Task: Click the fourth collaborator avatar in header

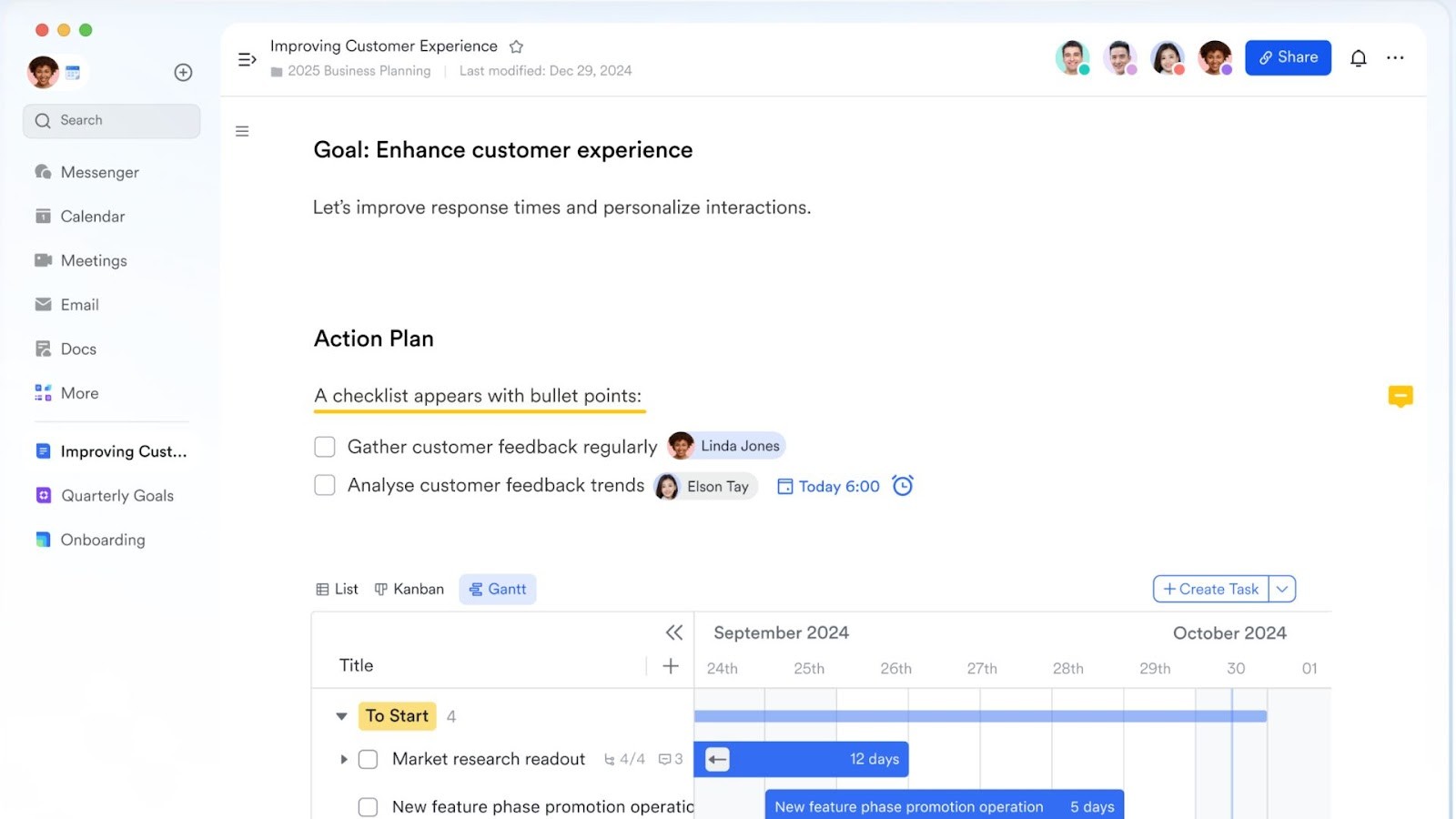Action: [x=1215, y=57]
